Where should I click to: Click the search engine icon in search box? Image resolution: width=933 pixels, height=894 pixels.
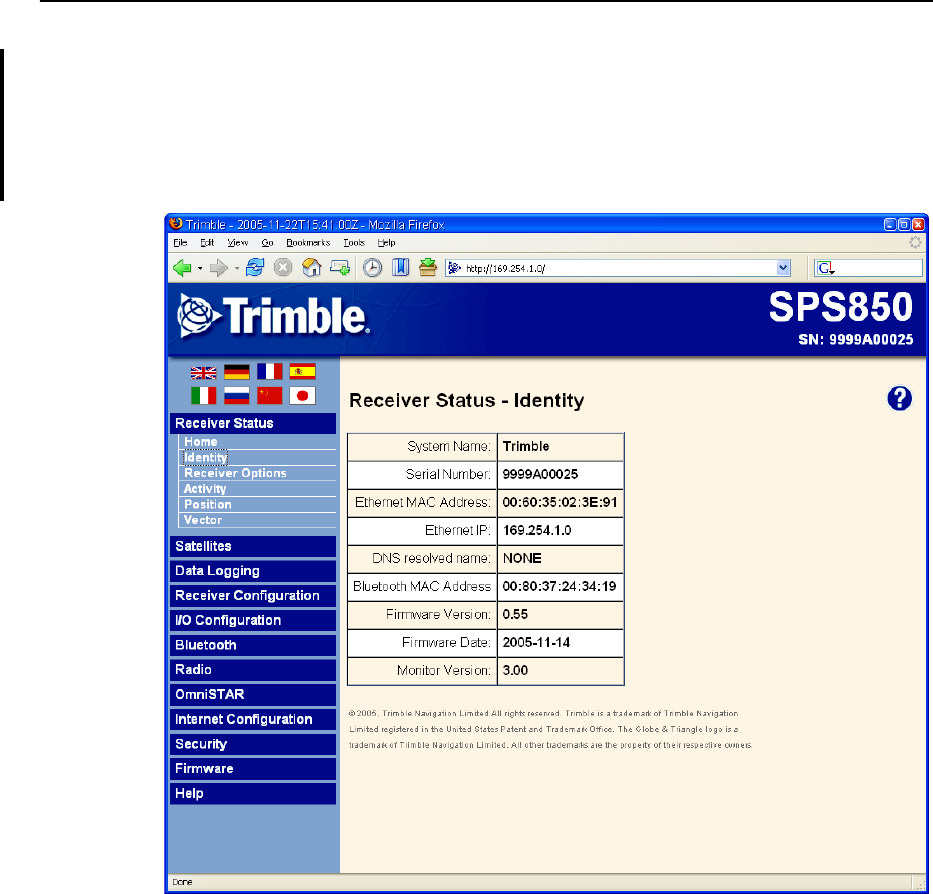pos(826,268)
